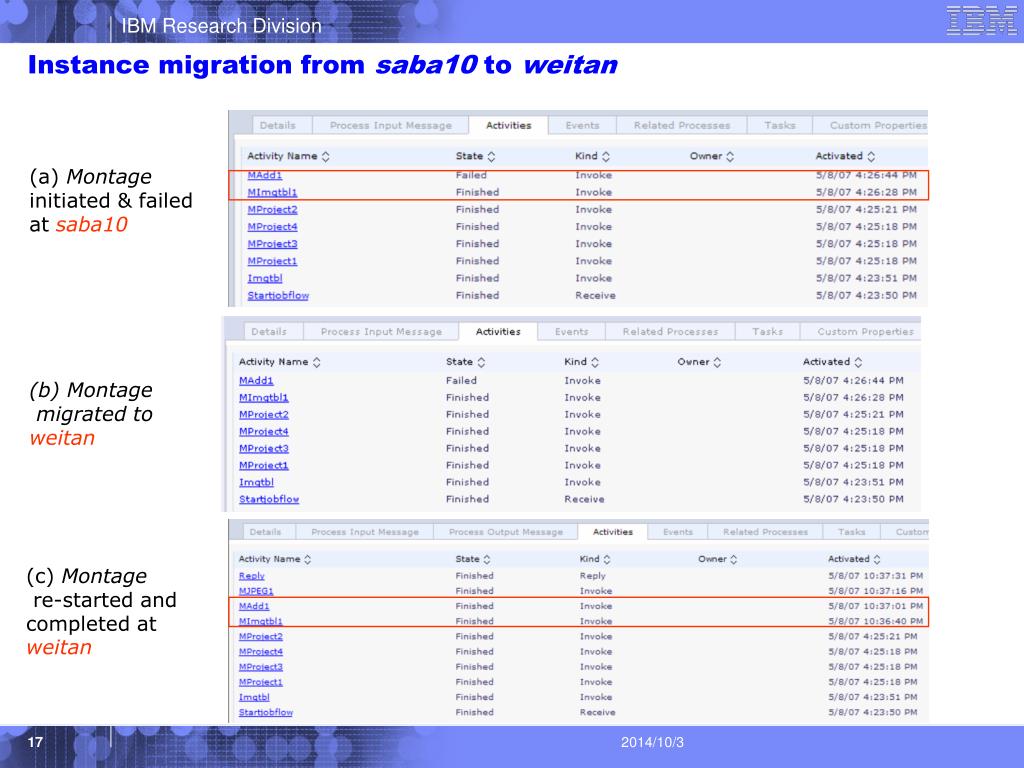
Task: Open MProject1 link in panel (a)
Action: coord(272,261)
